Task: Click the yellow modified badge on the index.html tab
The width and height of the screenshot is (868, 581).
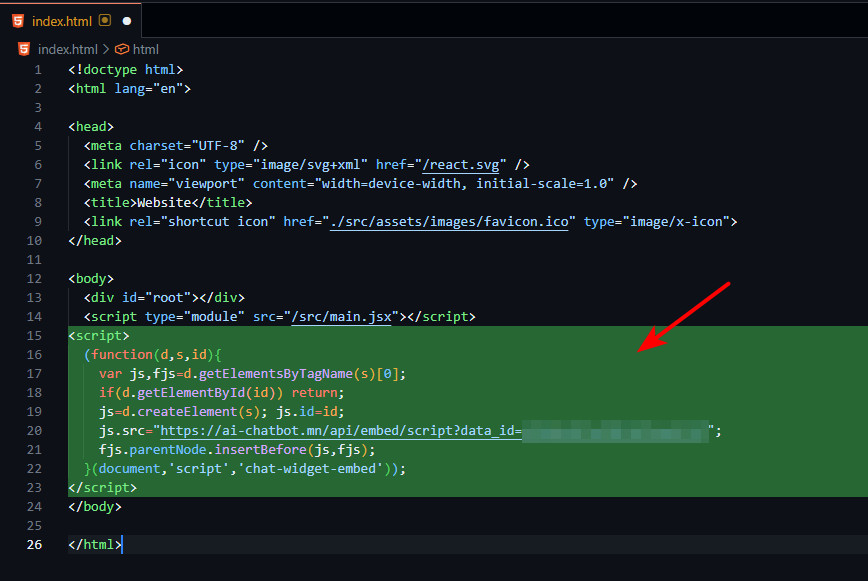Action: (105, 20)
